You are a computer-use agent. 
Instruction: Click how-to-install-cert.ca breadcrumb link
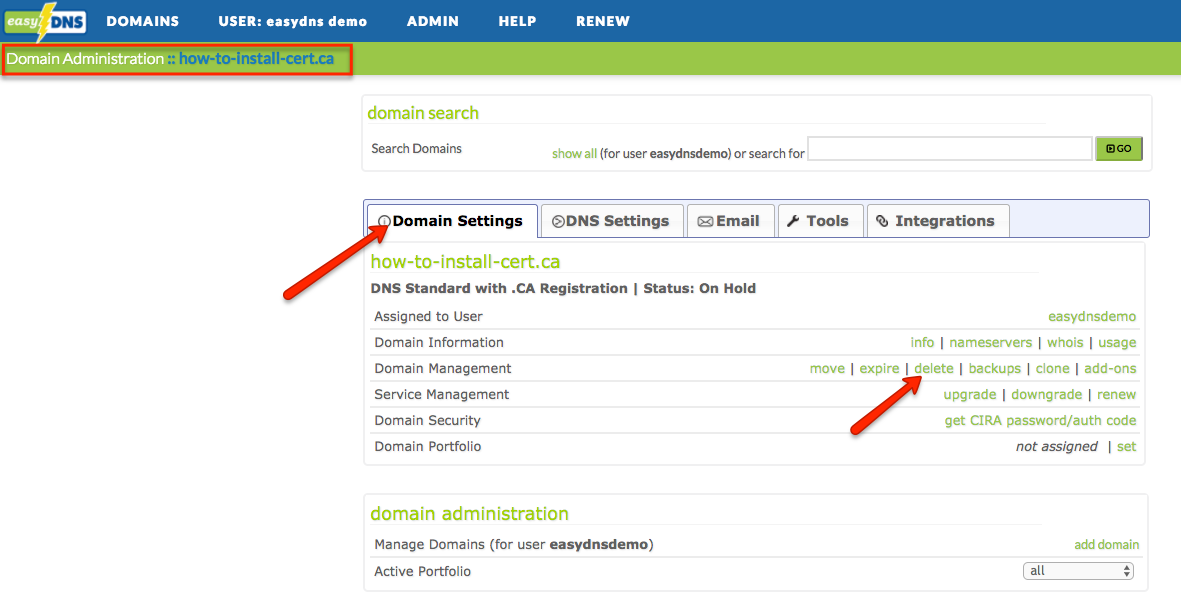256,59
